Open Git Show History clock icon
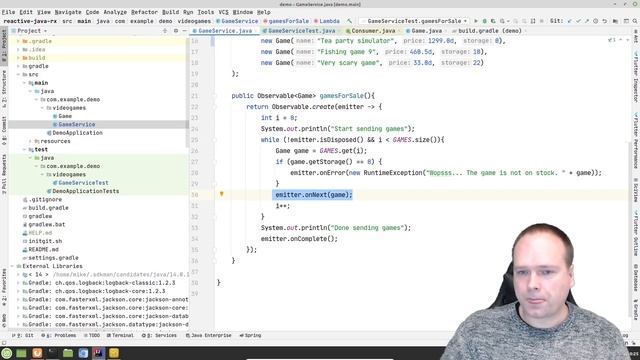This screenshot has height=360, width=640. 596,21
